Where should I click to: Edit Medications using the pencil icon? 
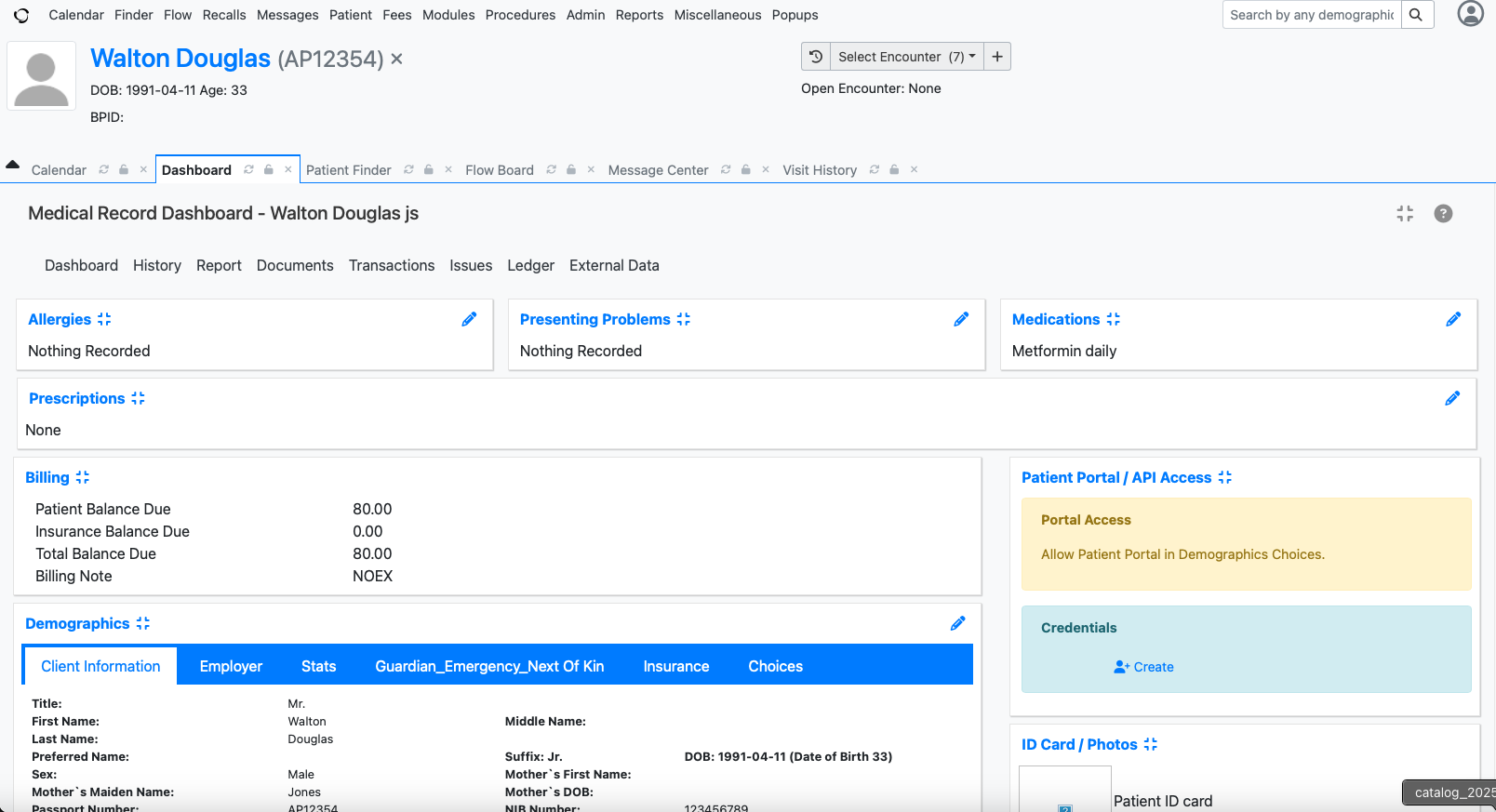(1452, 319)
